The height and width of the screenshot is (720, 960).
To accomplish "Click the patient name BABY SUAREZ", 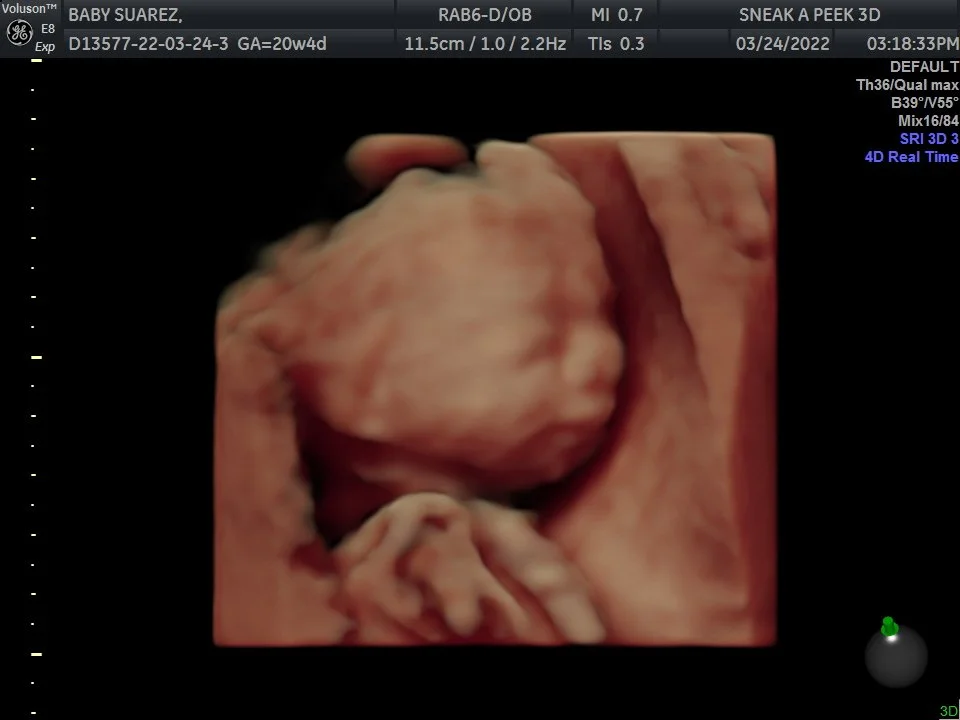I will coord(126,15).
